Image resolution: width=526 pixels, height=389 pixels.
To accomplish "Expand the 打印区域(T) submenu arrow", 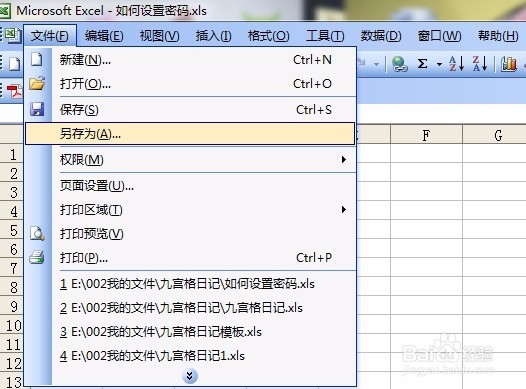I will 344,210.
